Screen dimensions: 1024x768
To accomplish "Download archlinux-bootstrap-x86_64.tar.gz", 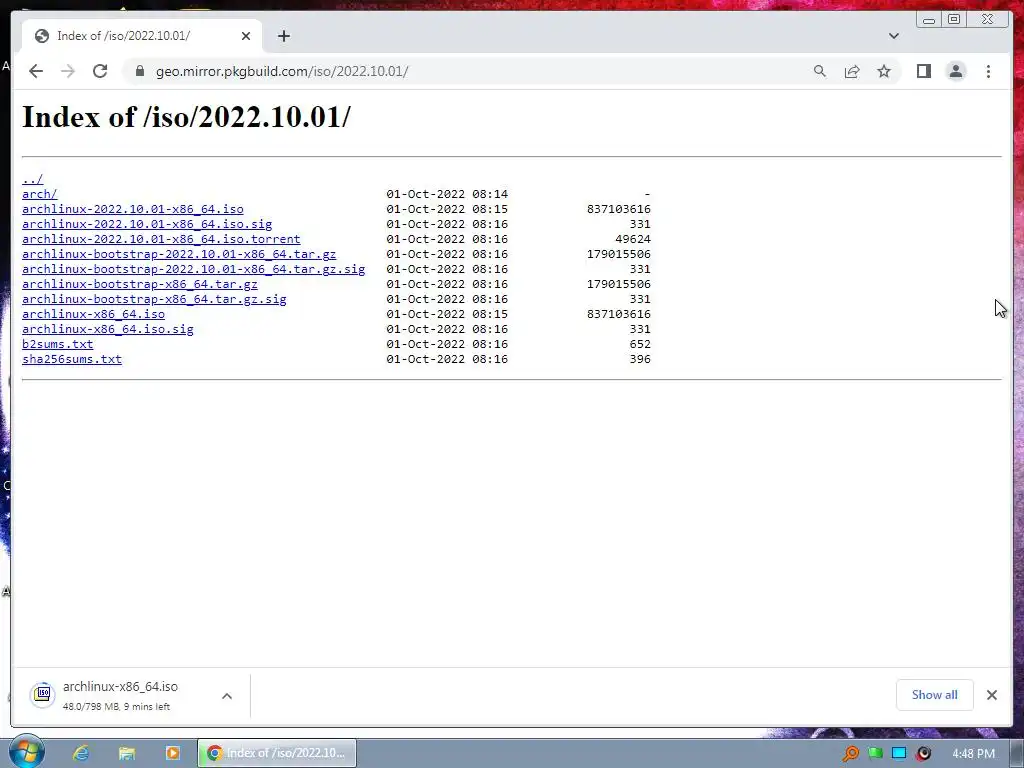I will (x=140, y=284).
